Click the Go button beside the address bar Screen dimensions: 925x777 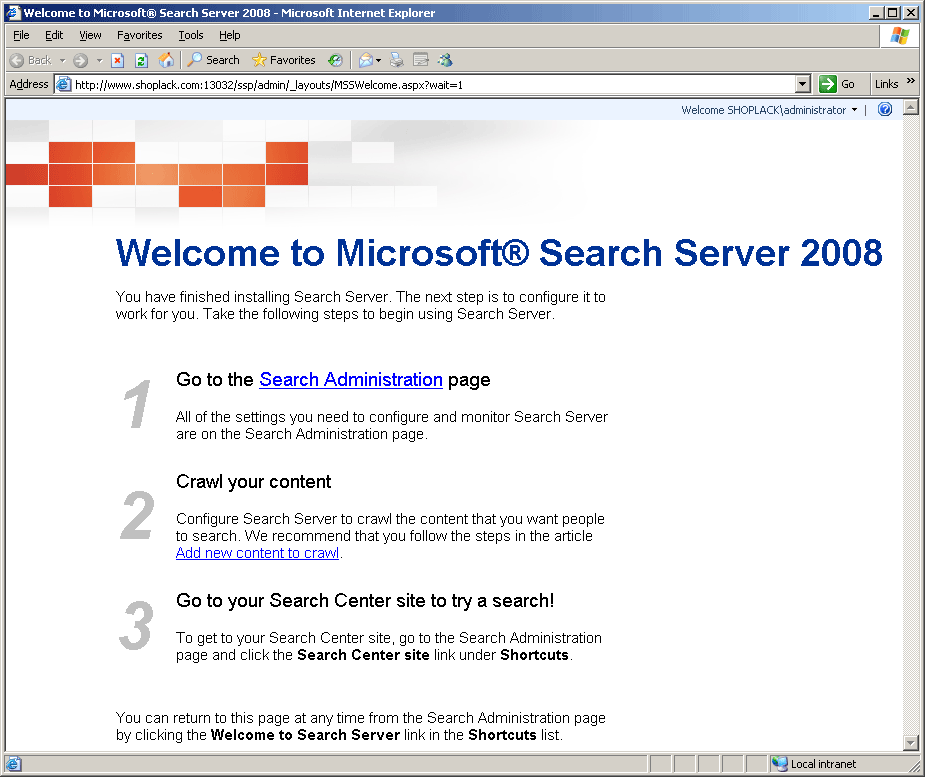(837, 84)
